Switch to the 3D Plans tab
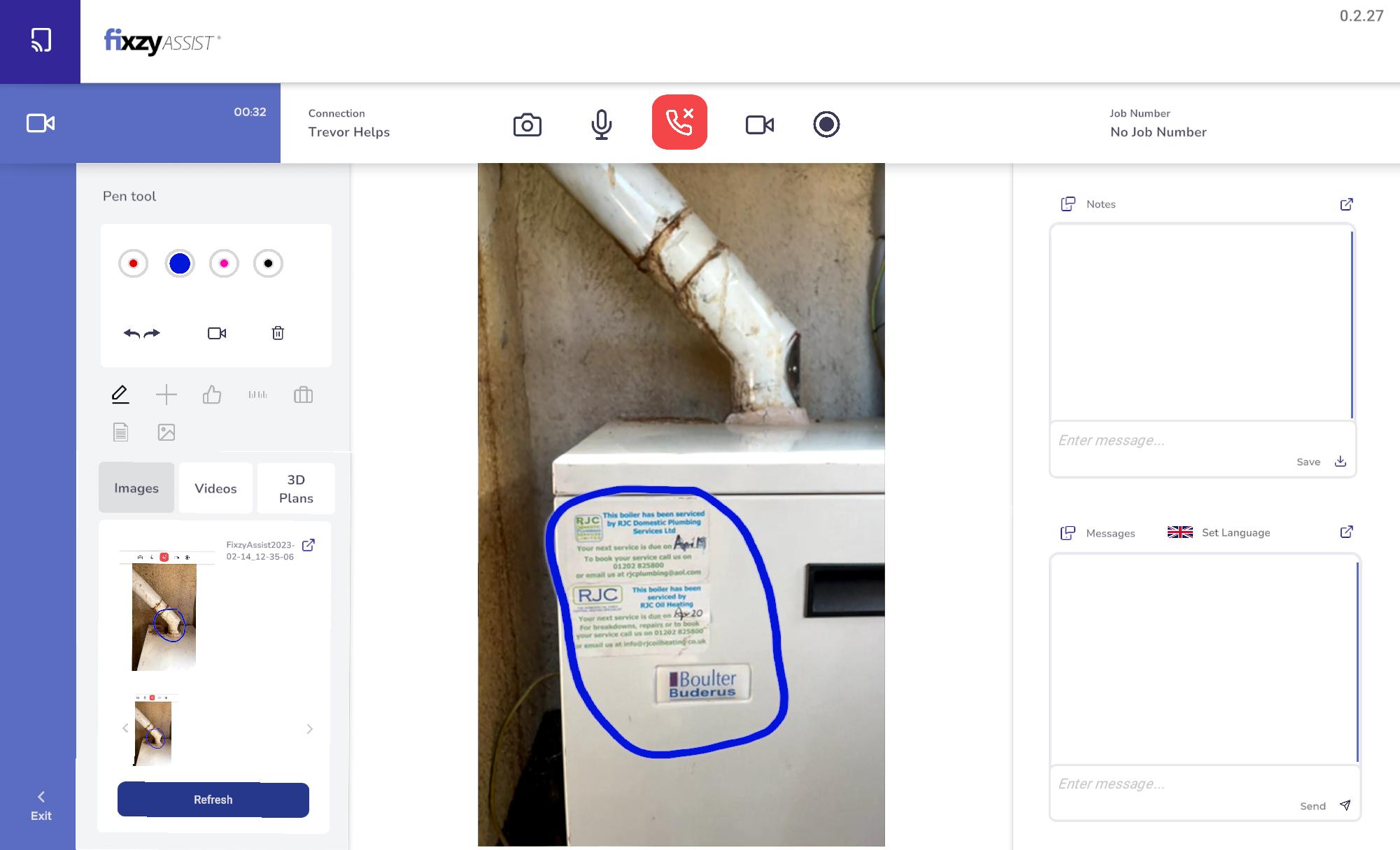 (296, 488)
